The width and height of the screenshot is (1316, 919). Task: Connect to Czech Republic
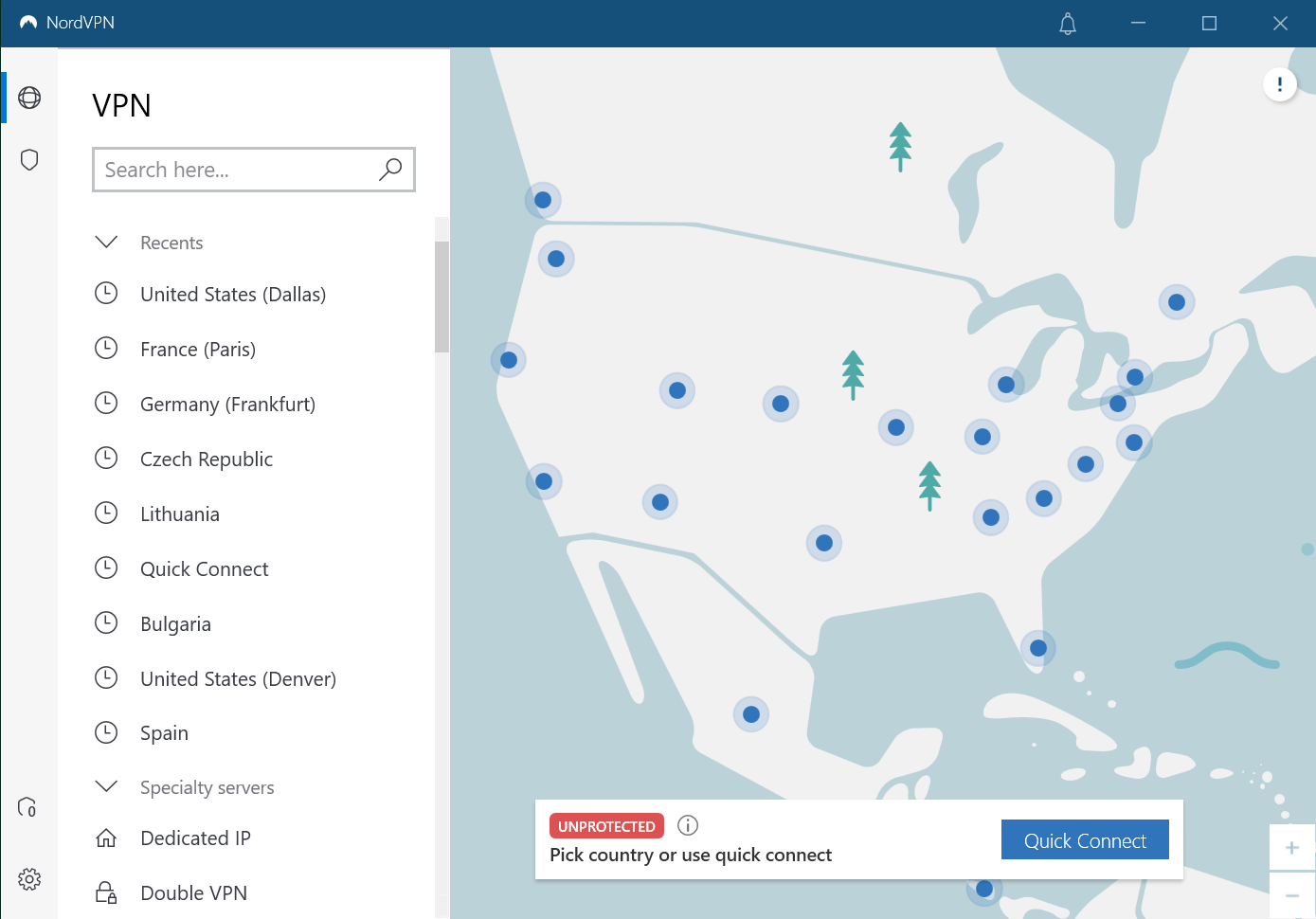[207, 459]
